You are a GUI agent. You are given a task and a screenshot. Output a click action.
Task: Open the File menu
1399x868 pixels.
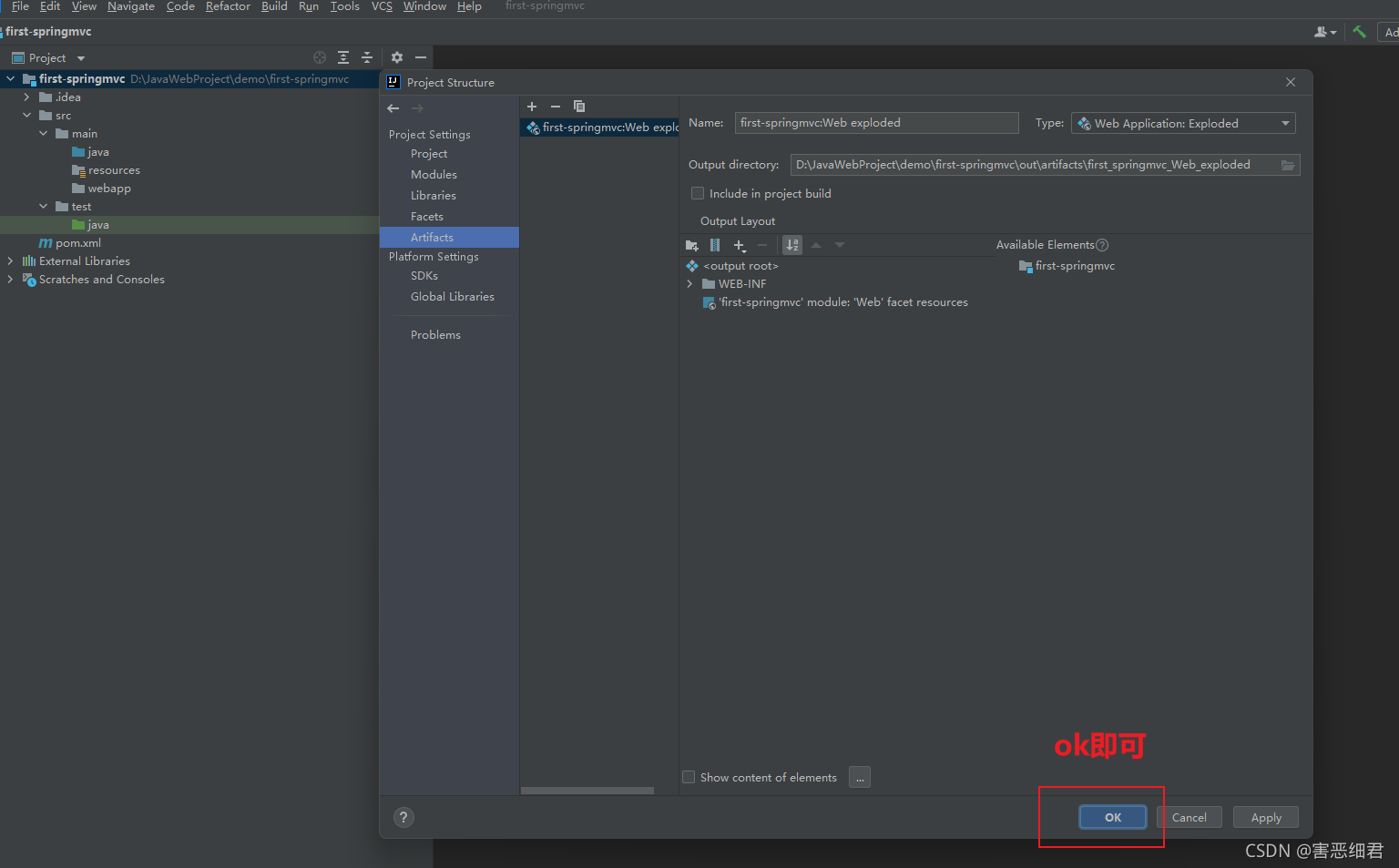click(20, 6)
